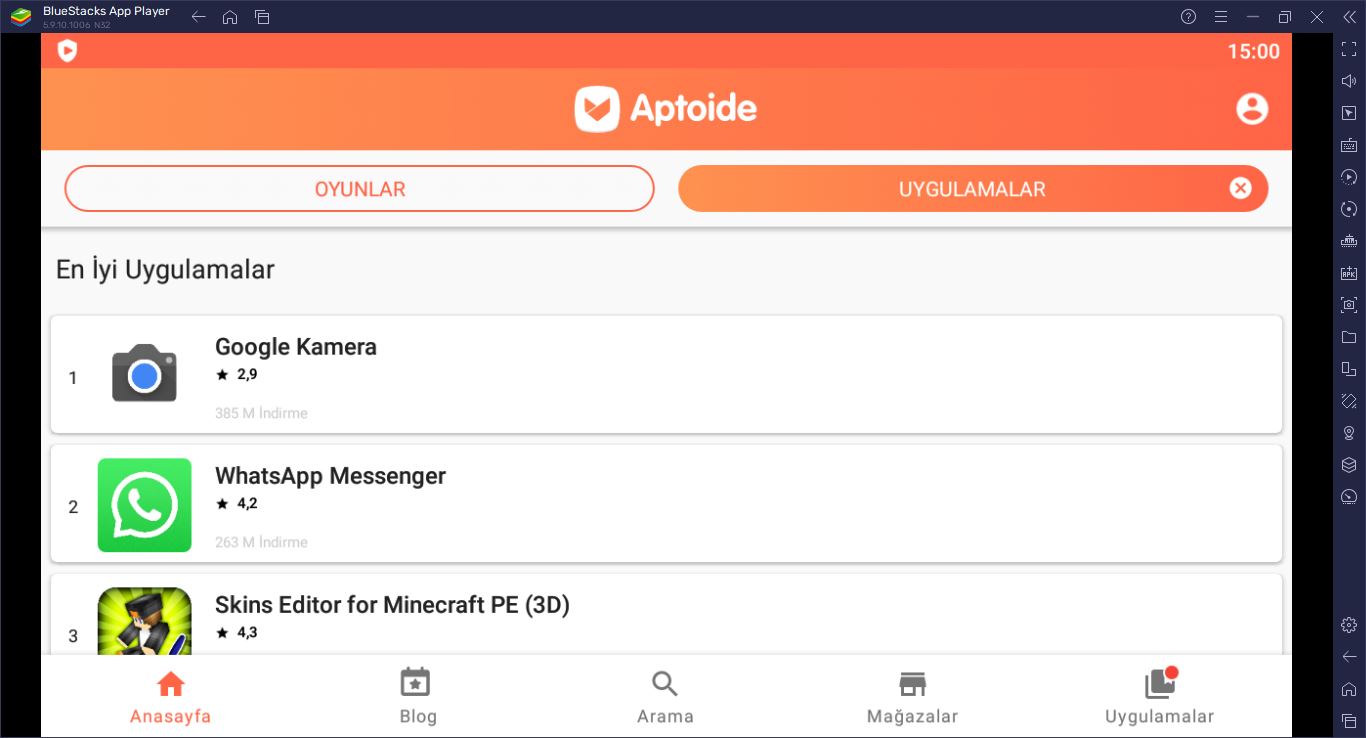Screen dimensions: 1366x738
Task: Select the UYGULAMALAR filter button
Action: pos(973,189)
